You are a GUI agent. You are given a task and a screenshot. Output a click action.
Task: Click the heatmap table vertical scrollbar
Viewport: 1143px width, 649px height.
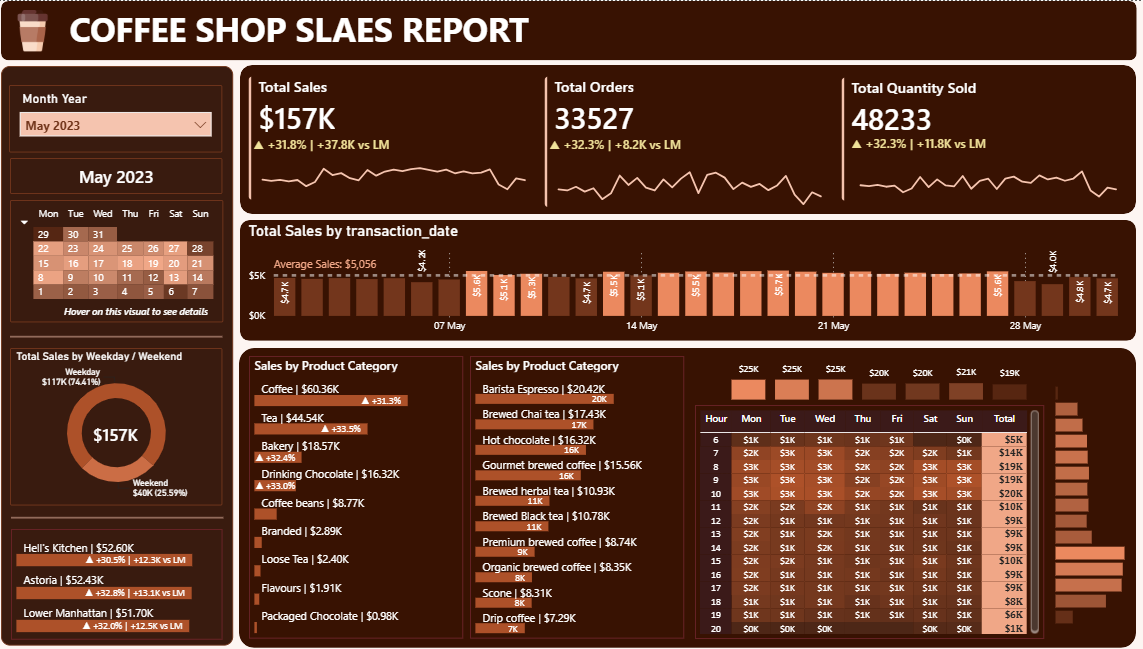pos(1034,521)
